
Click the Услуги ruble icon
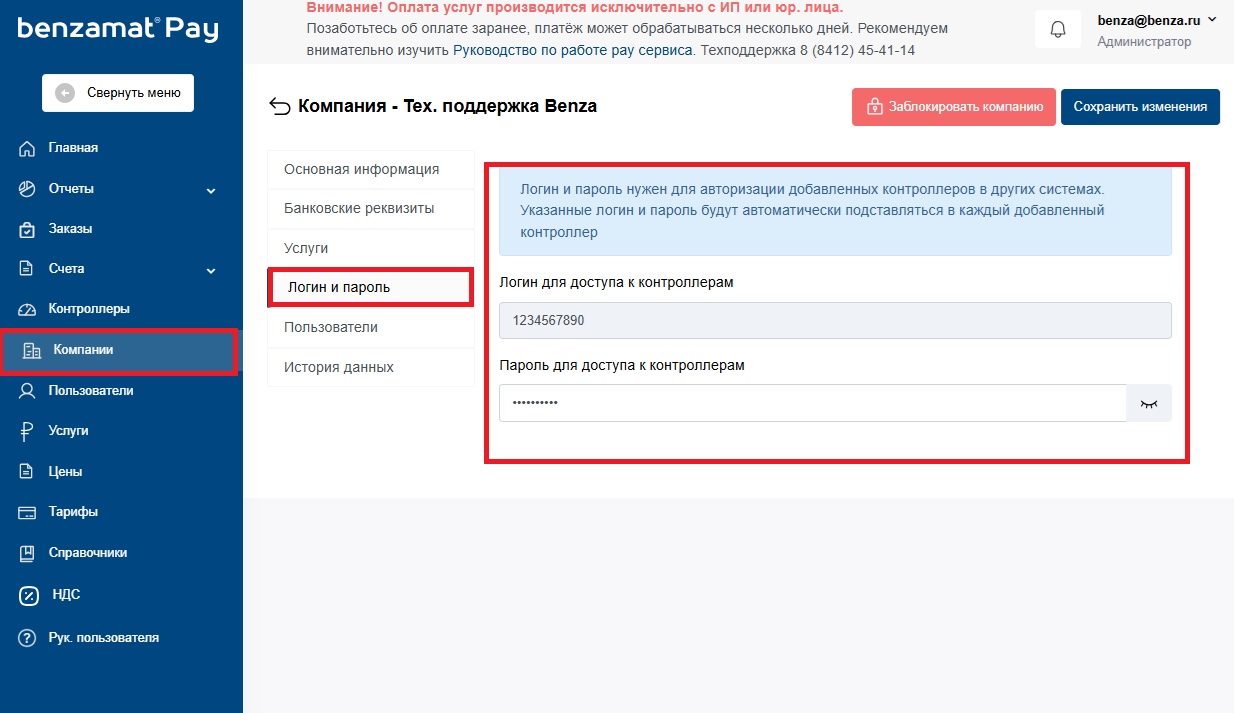coord(28,431)
